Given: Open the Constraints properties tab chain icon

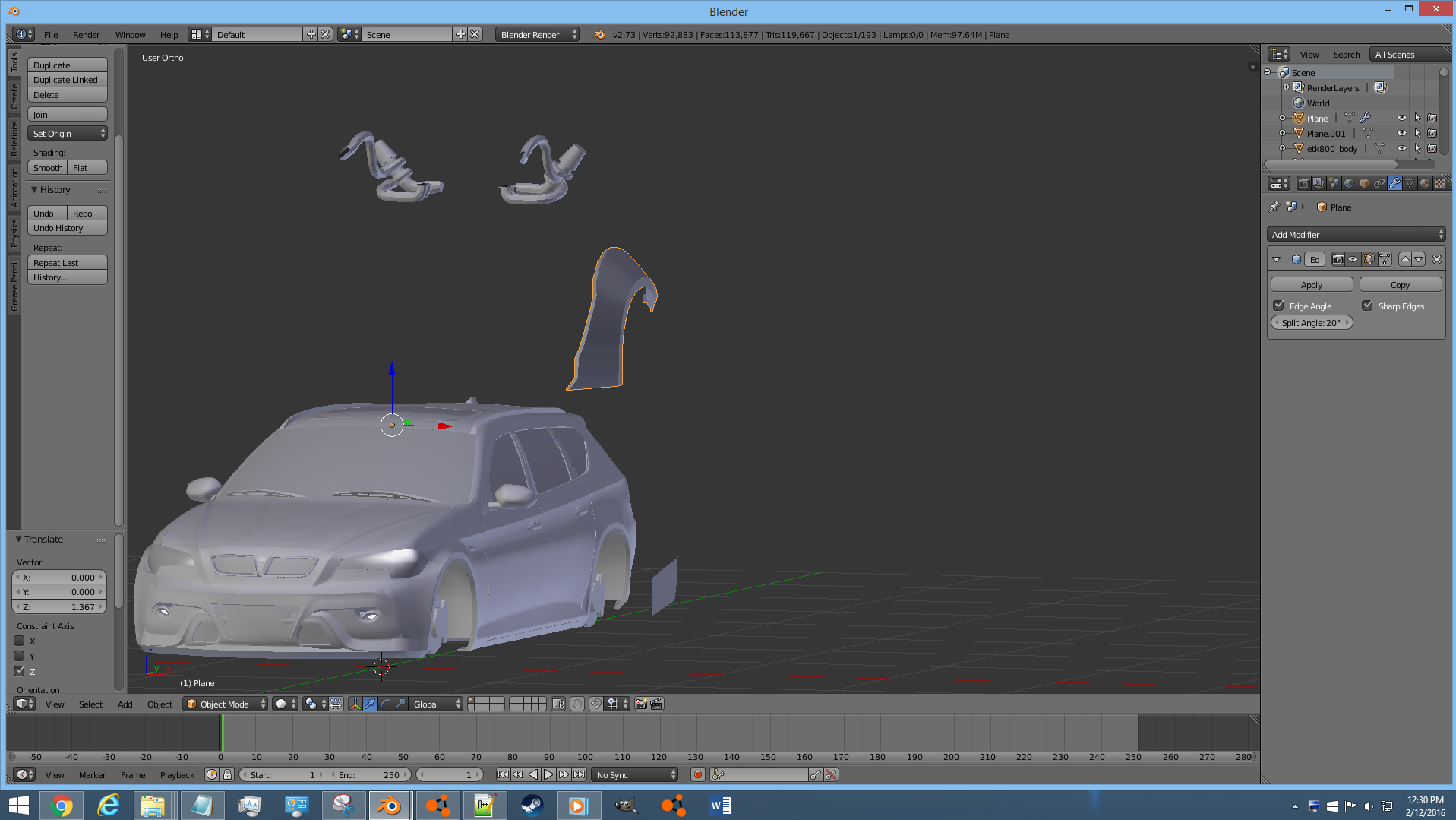Looking at the screenshot, I should (x=1379, y=183).
